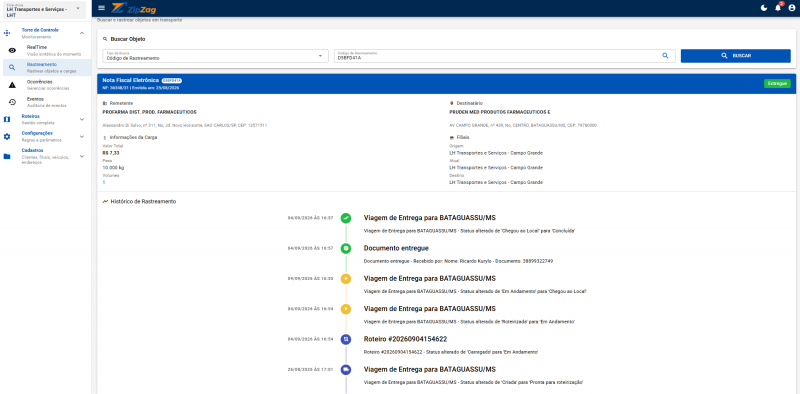Open the Roteiros menu label
Viewport: 800px width, 394px height.
point(31,116)
